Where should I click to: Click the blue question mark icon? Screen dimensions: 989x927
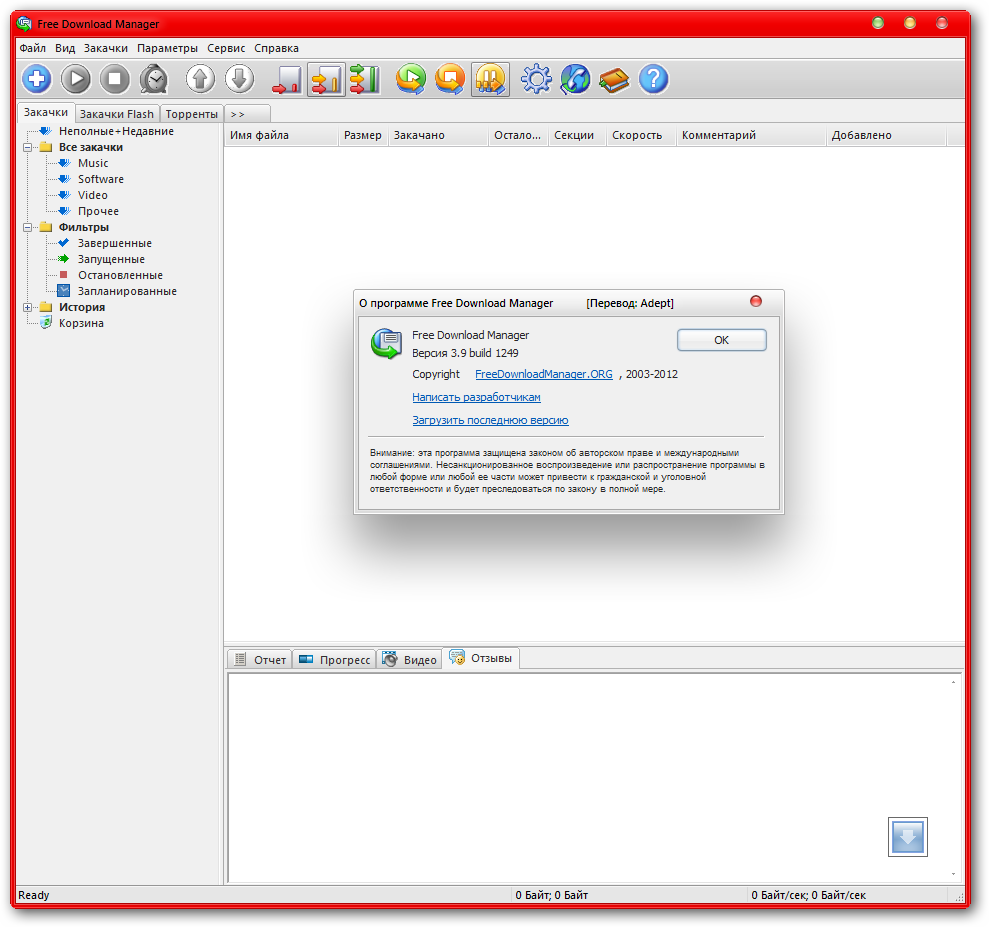coord(653,79)
